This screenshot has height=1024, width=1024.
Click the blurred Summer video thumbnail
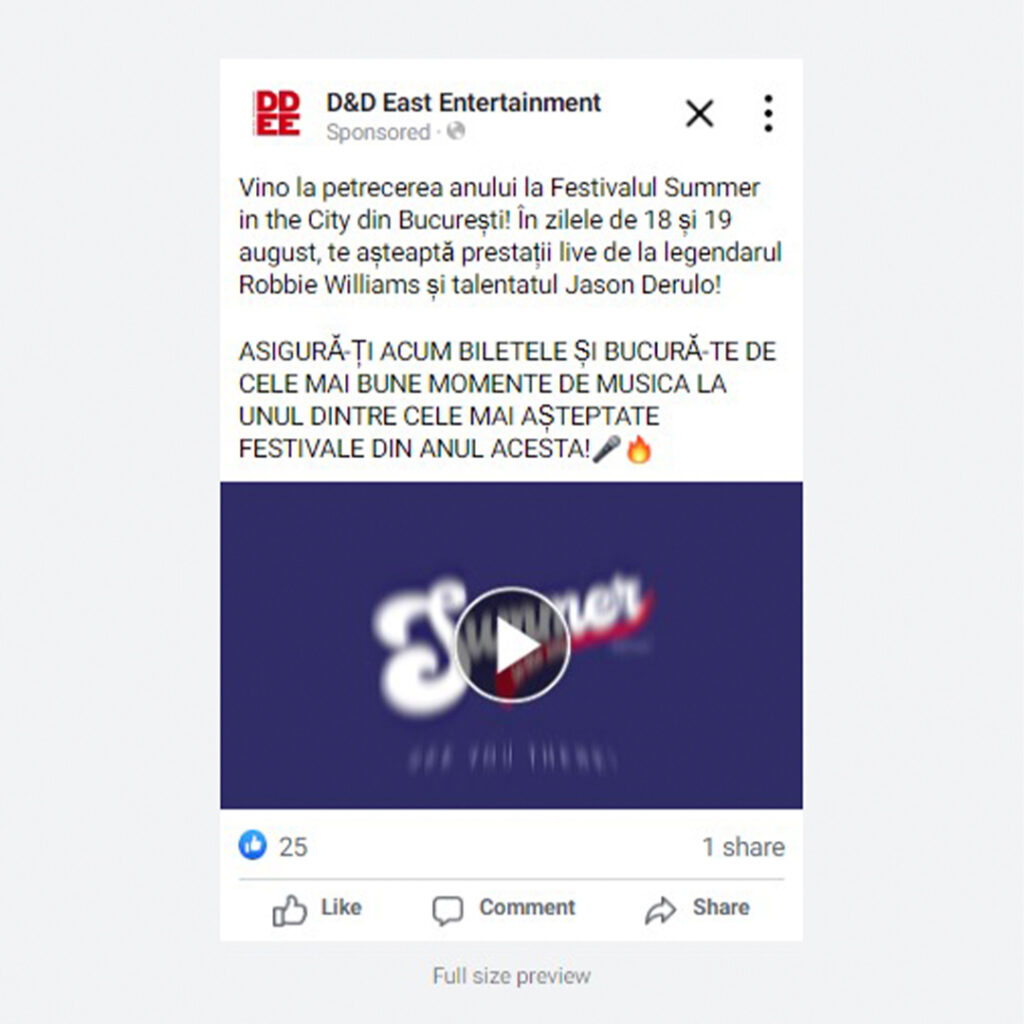click(511, 645)
